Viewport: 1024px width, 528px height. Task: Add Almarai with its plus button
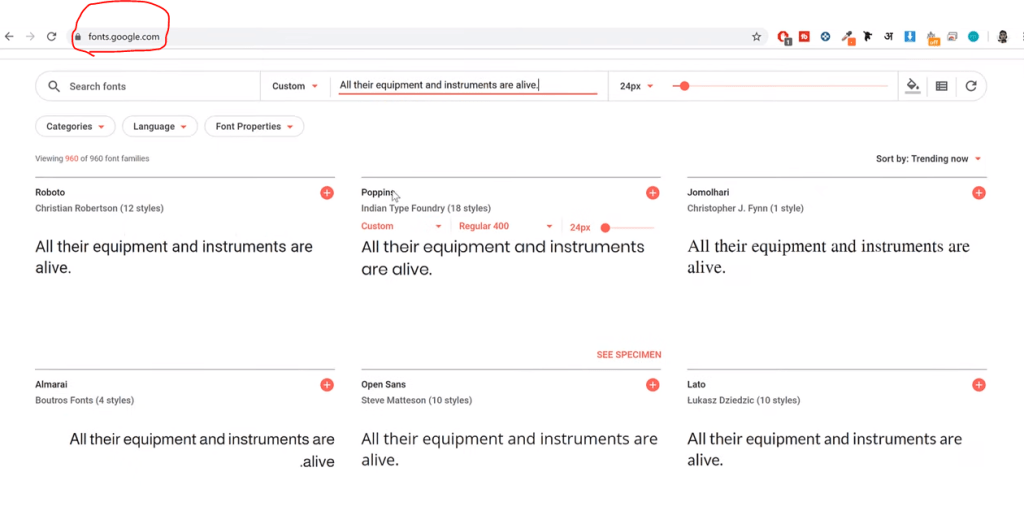click(327, 385)
